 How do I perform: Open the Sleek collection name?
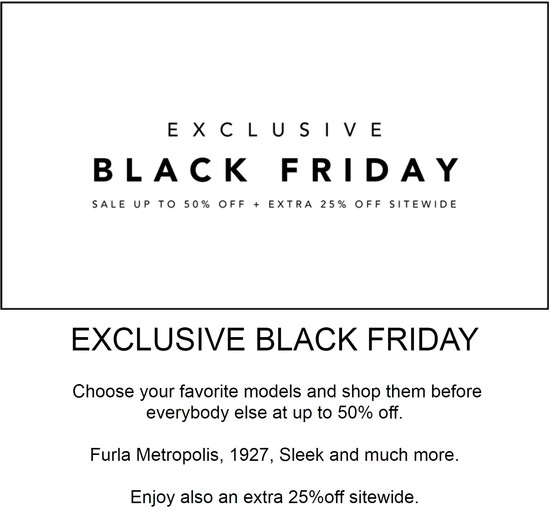pyautogui.click(x=302, y=455)
